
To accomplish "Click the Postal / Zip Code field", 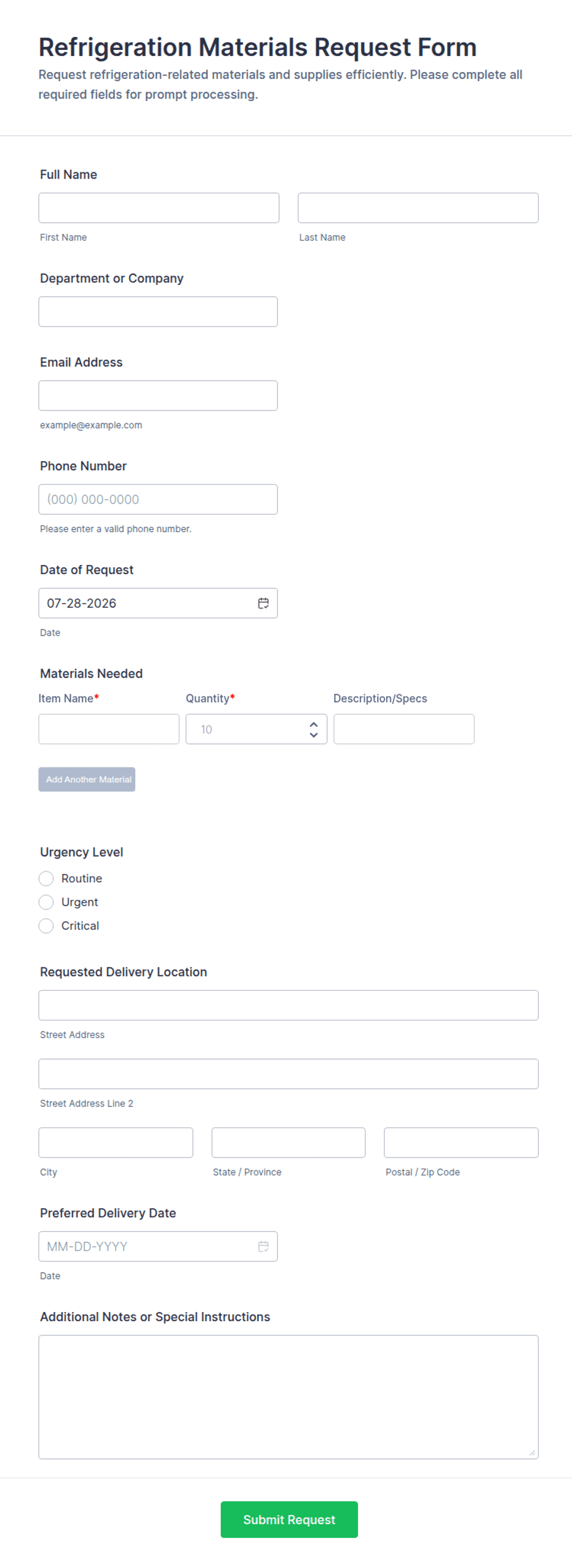I will [461, 1143].
